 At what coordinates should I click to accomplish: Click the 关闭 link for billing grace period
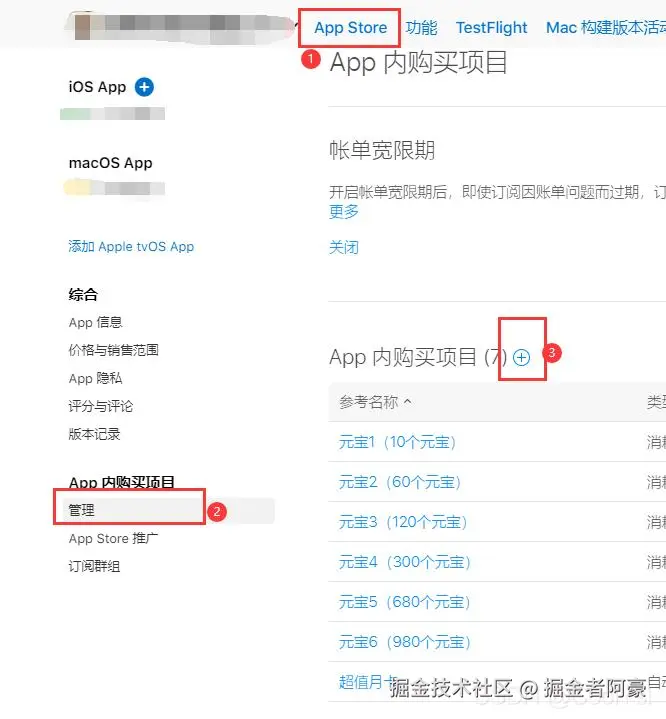click(344, 248)
